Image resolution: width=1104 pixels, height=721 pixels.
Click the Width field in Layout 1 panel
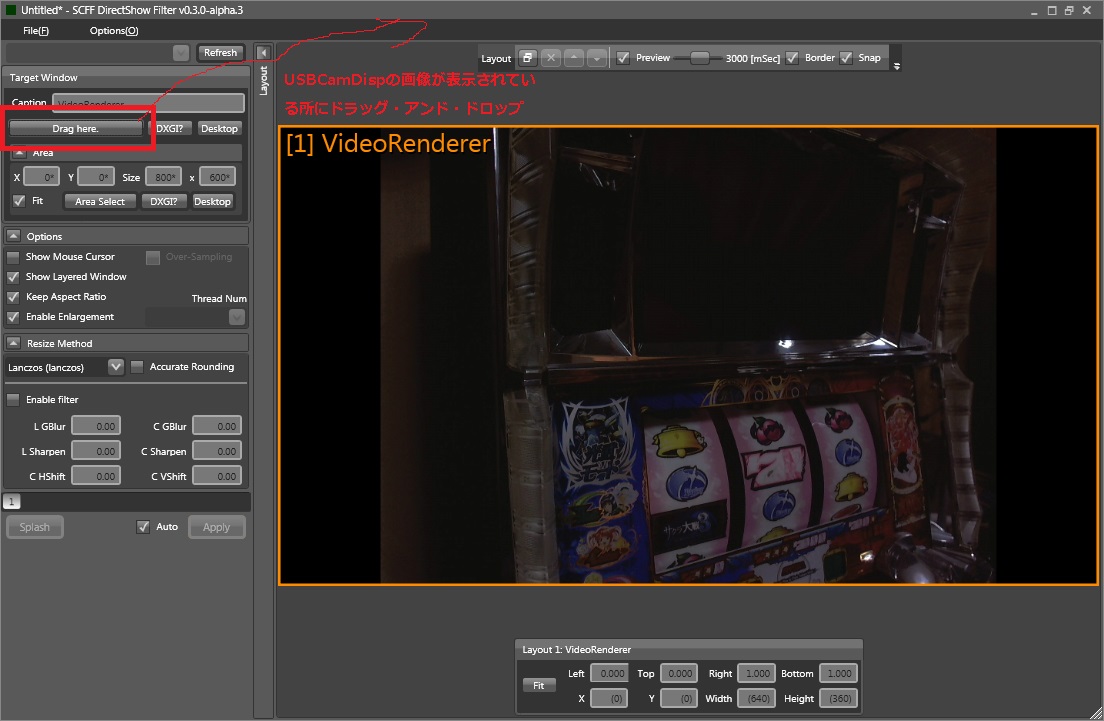click(x=756, y=698)
